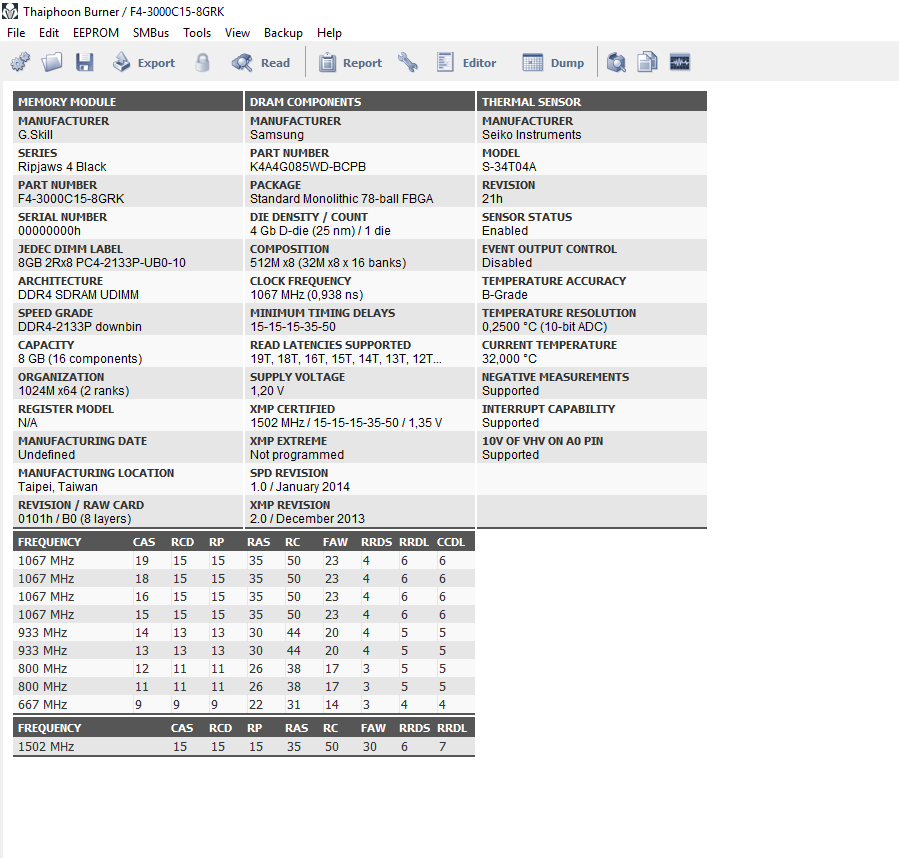Select SPD revision 1.0 / January 2014
Screen dimensions: 899x858
point(299,487)
